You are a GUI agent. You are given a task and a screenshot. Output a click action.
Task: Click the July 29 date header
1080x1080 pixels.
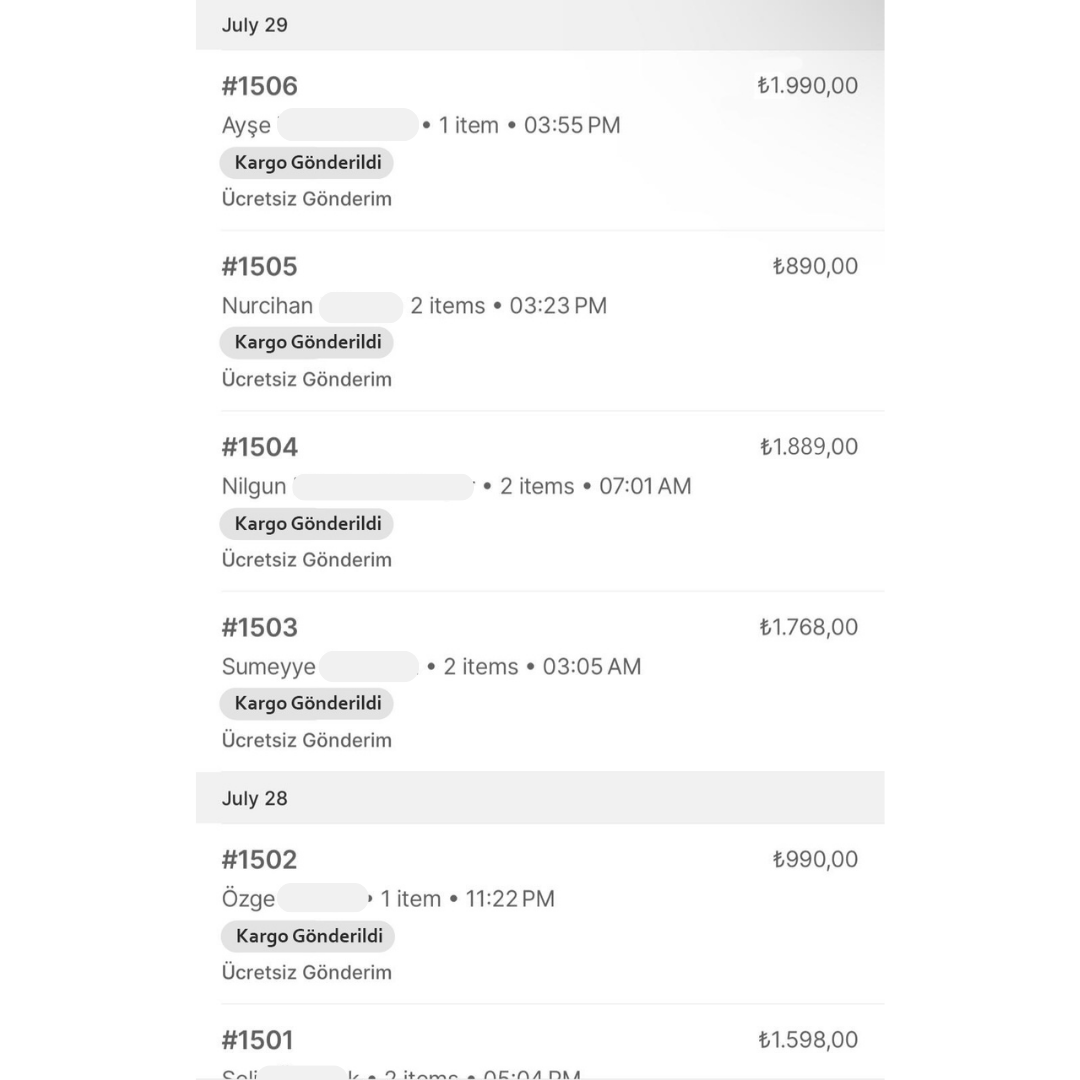pyautogui.click(x=254, y=26)
